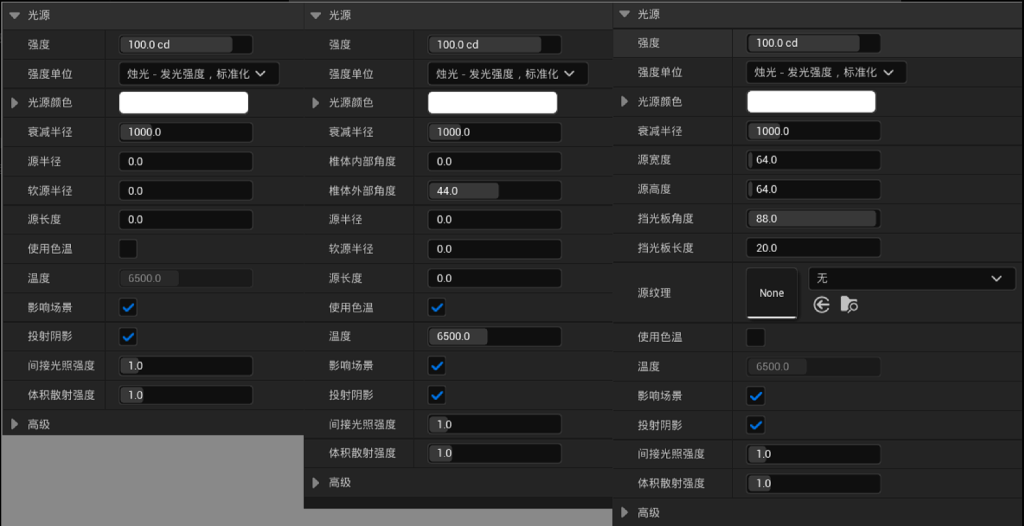
Task: Open 强度单位 dropdown in the middle panel
Action: tap(507, 73)
